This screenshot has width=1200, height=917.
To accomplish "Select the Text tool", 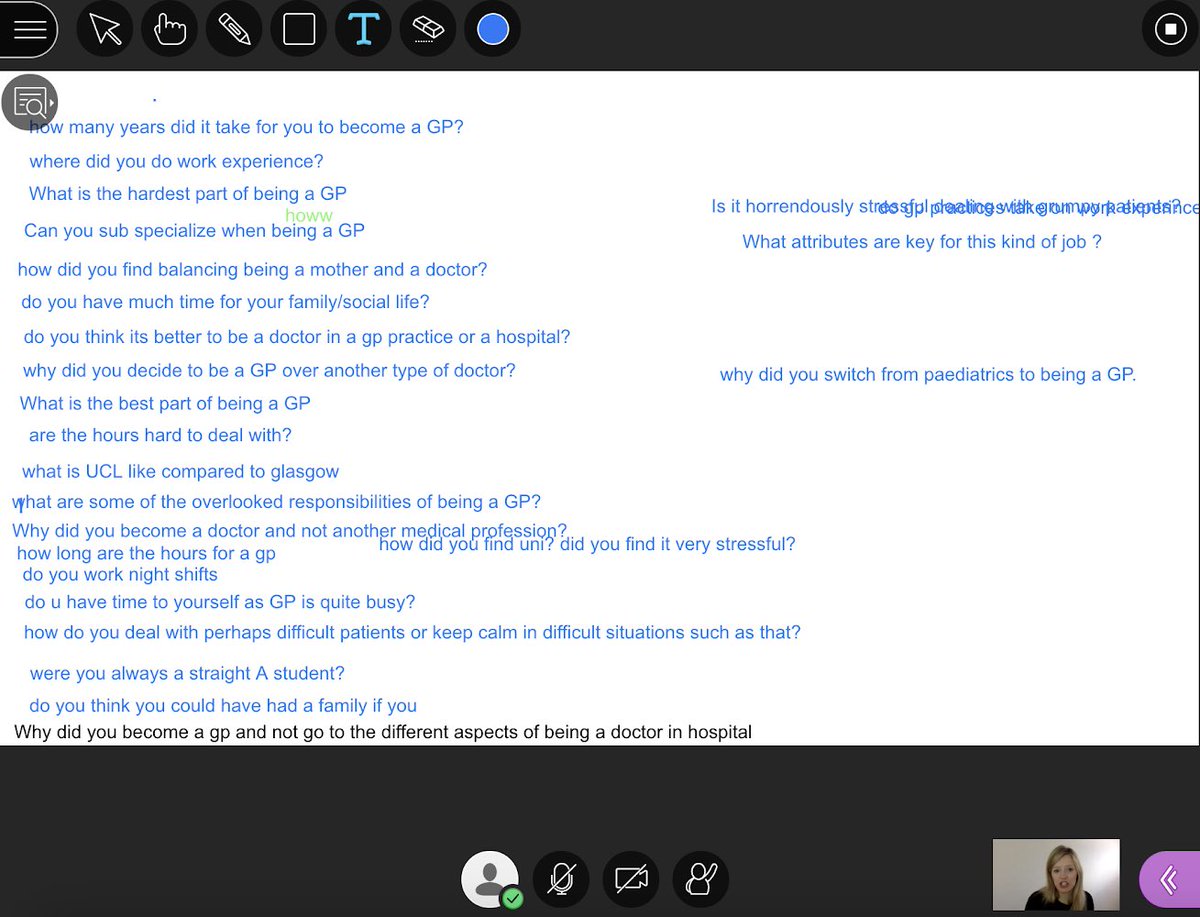I will [x=363, y=29].
